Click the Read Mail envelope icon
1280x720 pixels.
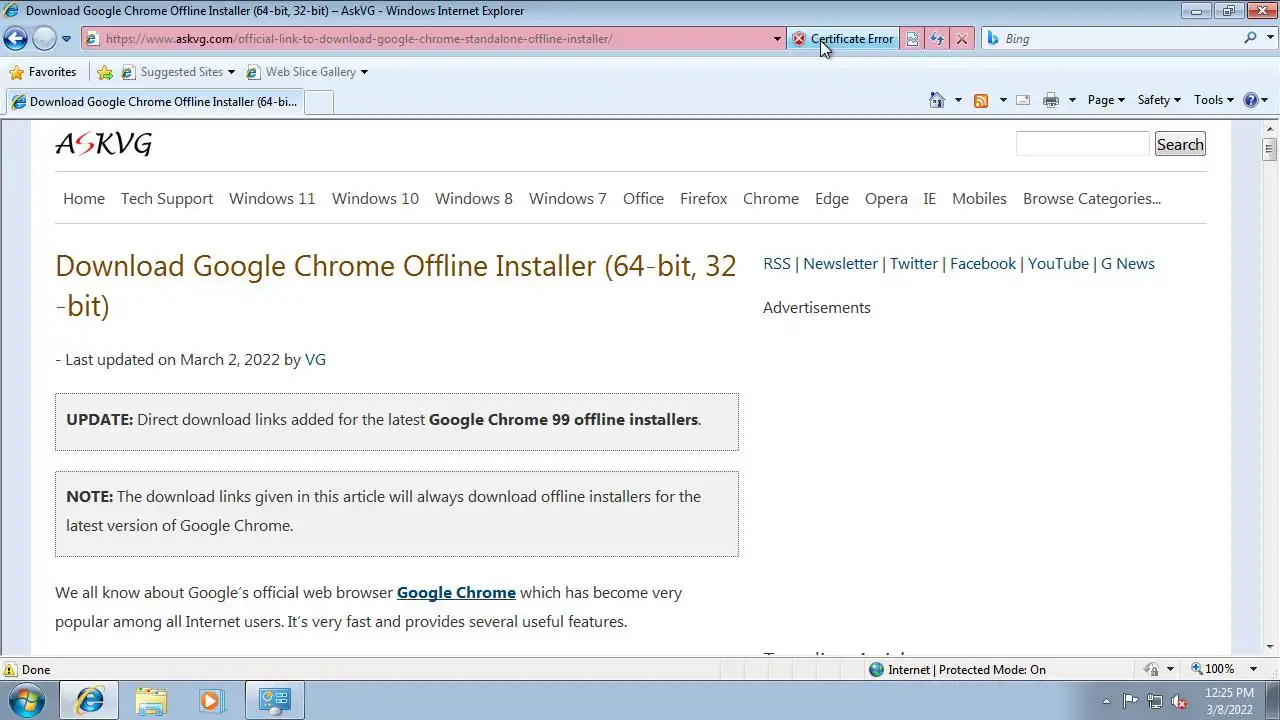1023,100
